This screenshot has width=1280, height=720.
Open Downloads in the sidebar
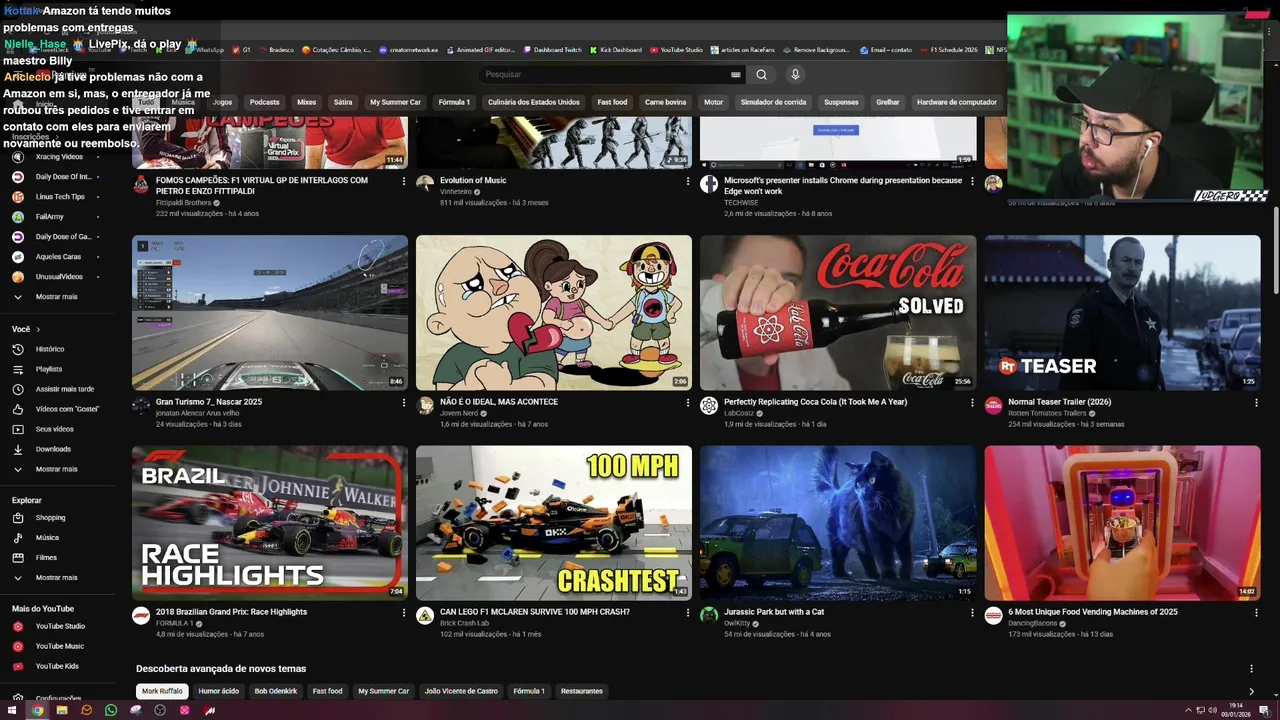pos(53,449)
